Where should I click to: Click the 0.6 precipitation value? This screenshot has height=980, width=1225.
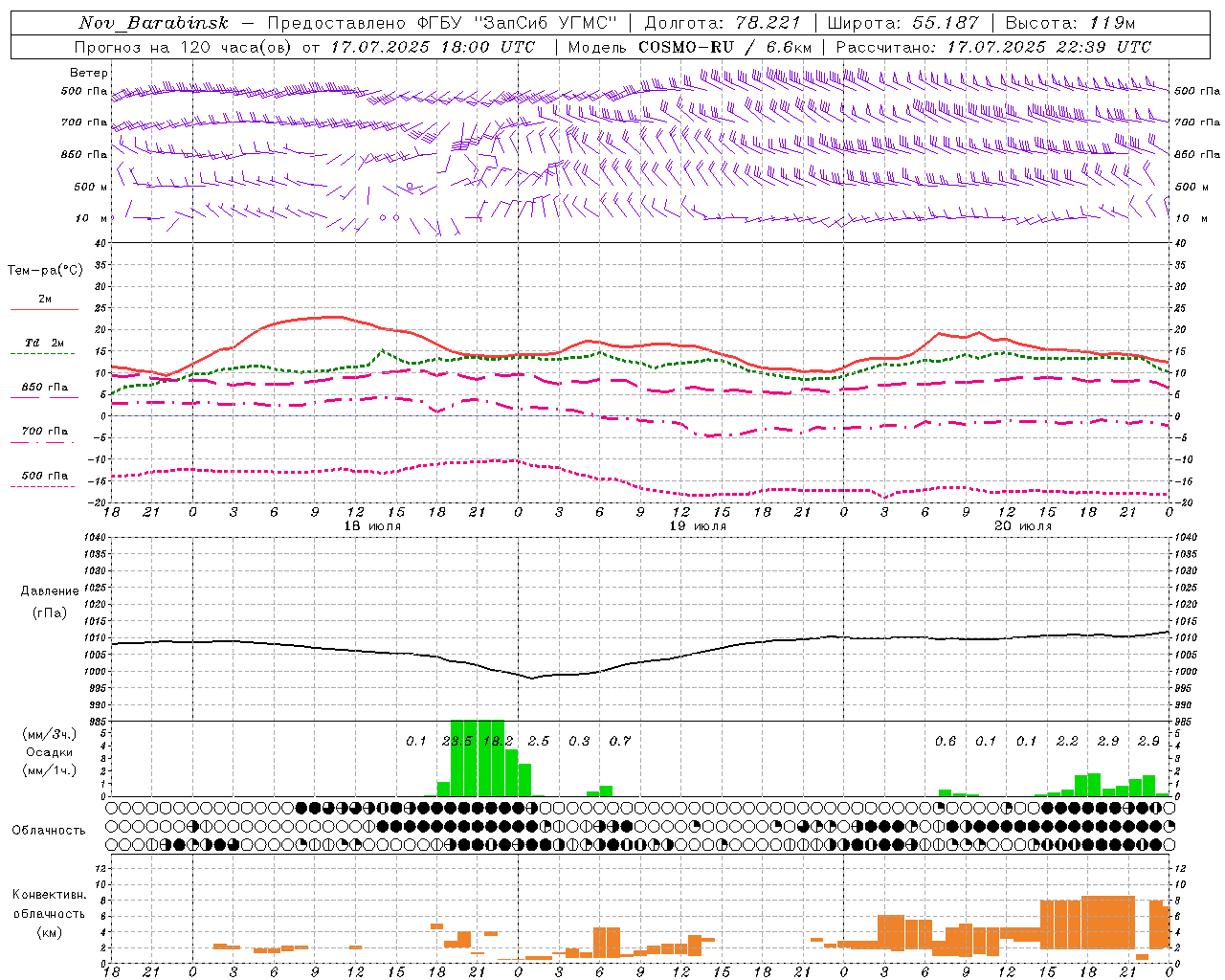tap(946, 741)
